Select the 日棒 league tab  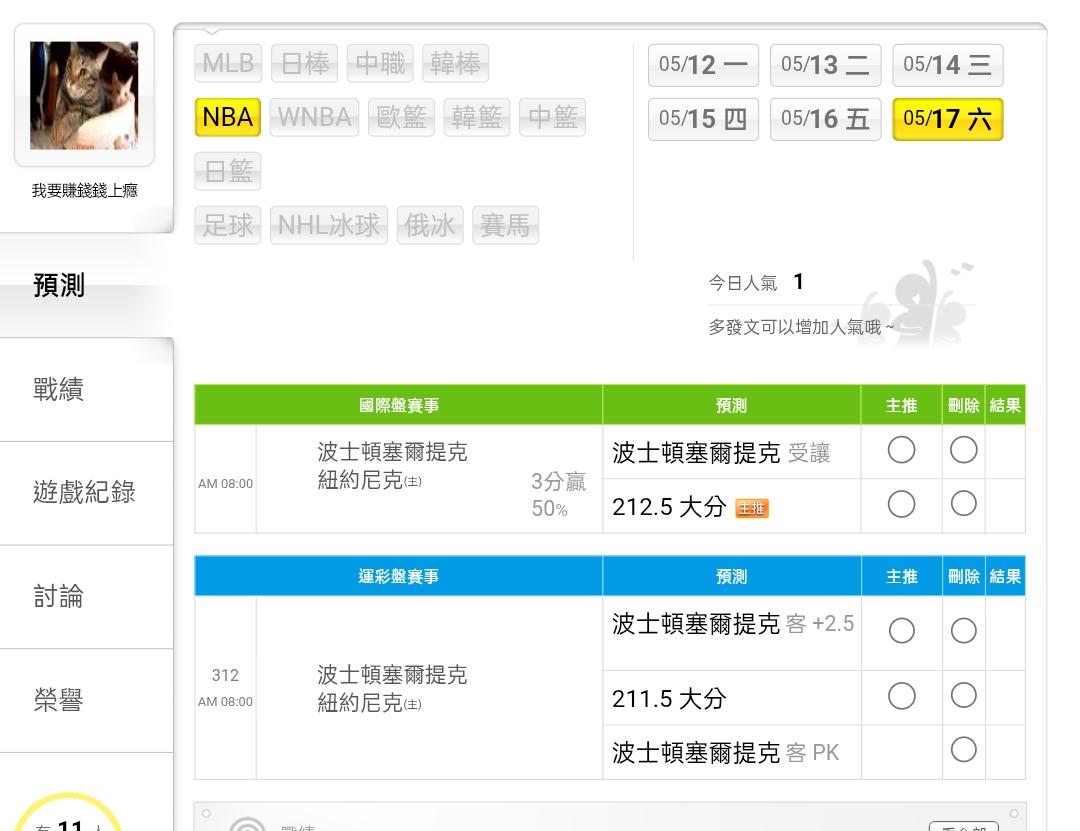pos(304,63)
